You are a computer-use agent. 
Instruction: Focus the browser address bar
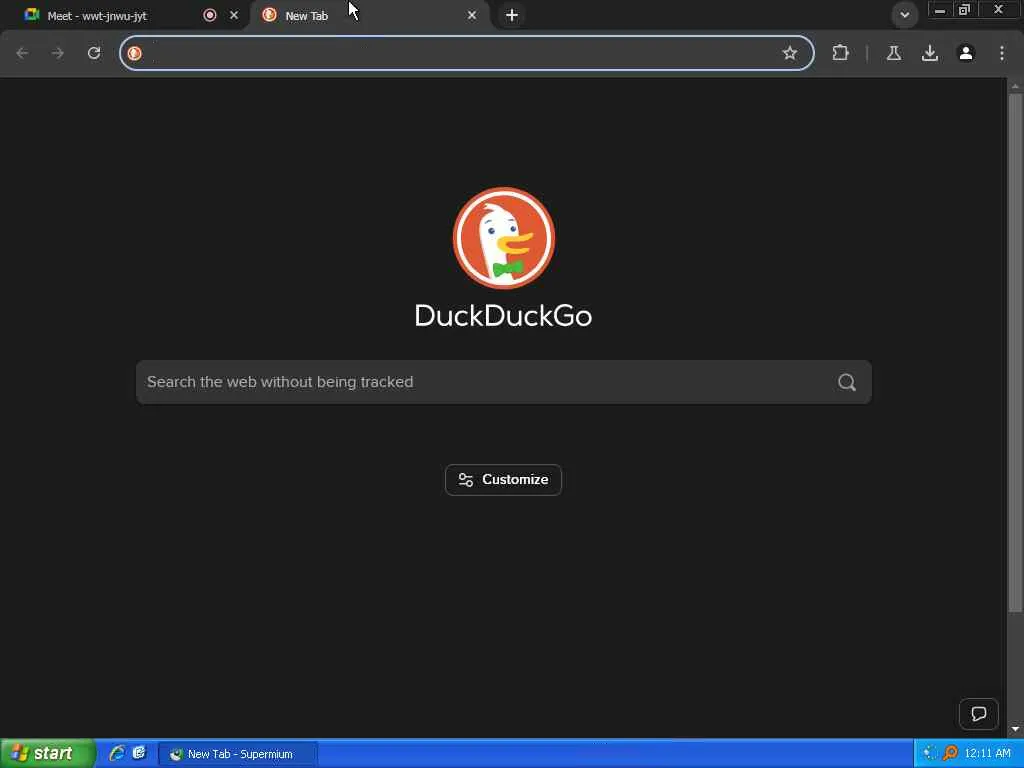pyautogui.click(x=467, y=53)
